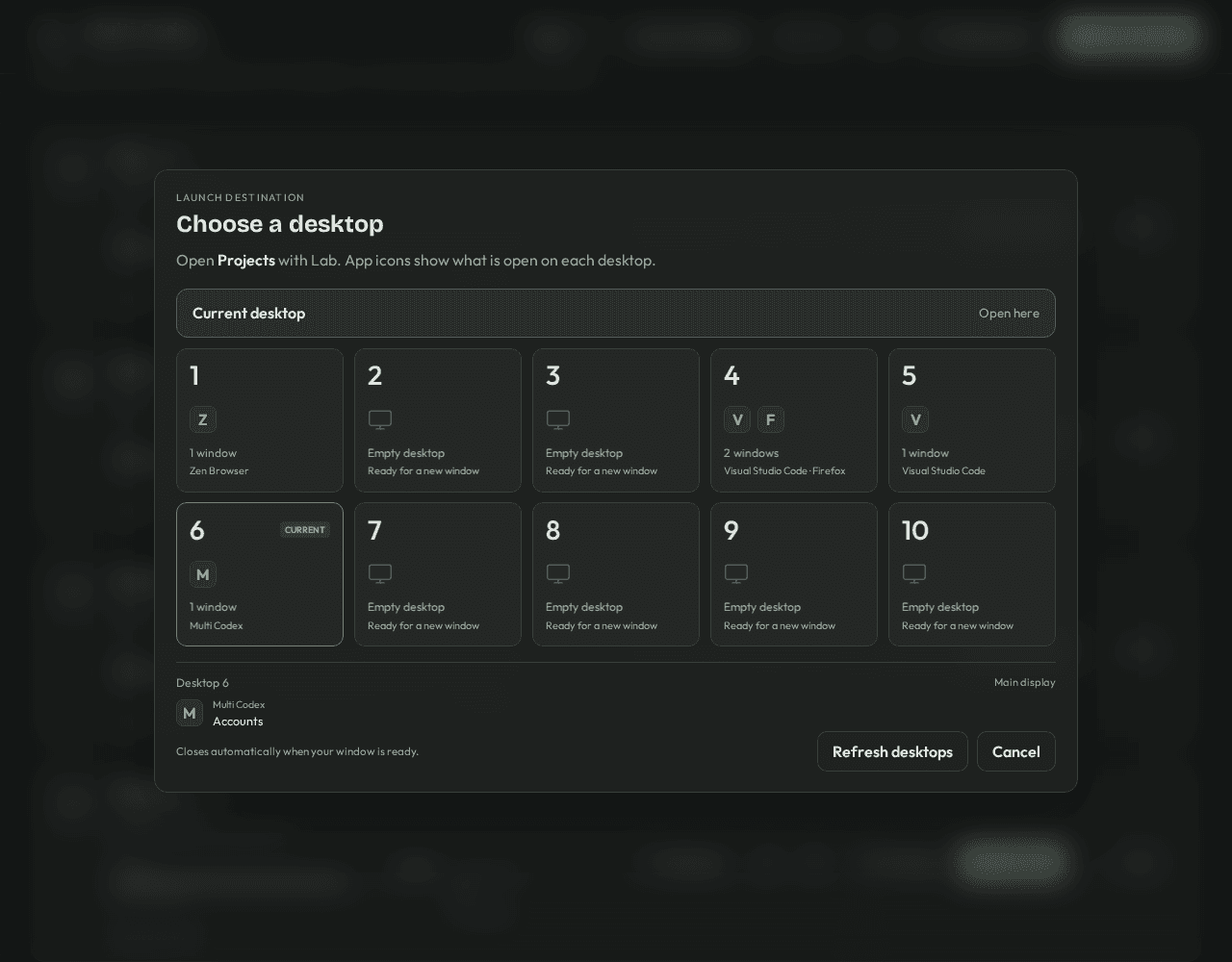
Task: Click the big number 1 on desktop 1
Action: click(x=194, y=376)
